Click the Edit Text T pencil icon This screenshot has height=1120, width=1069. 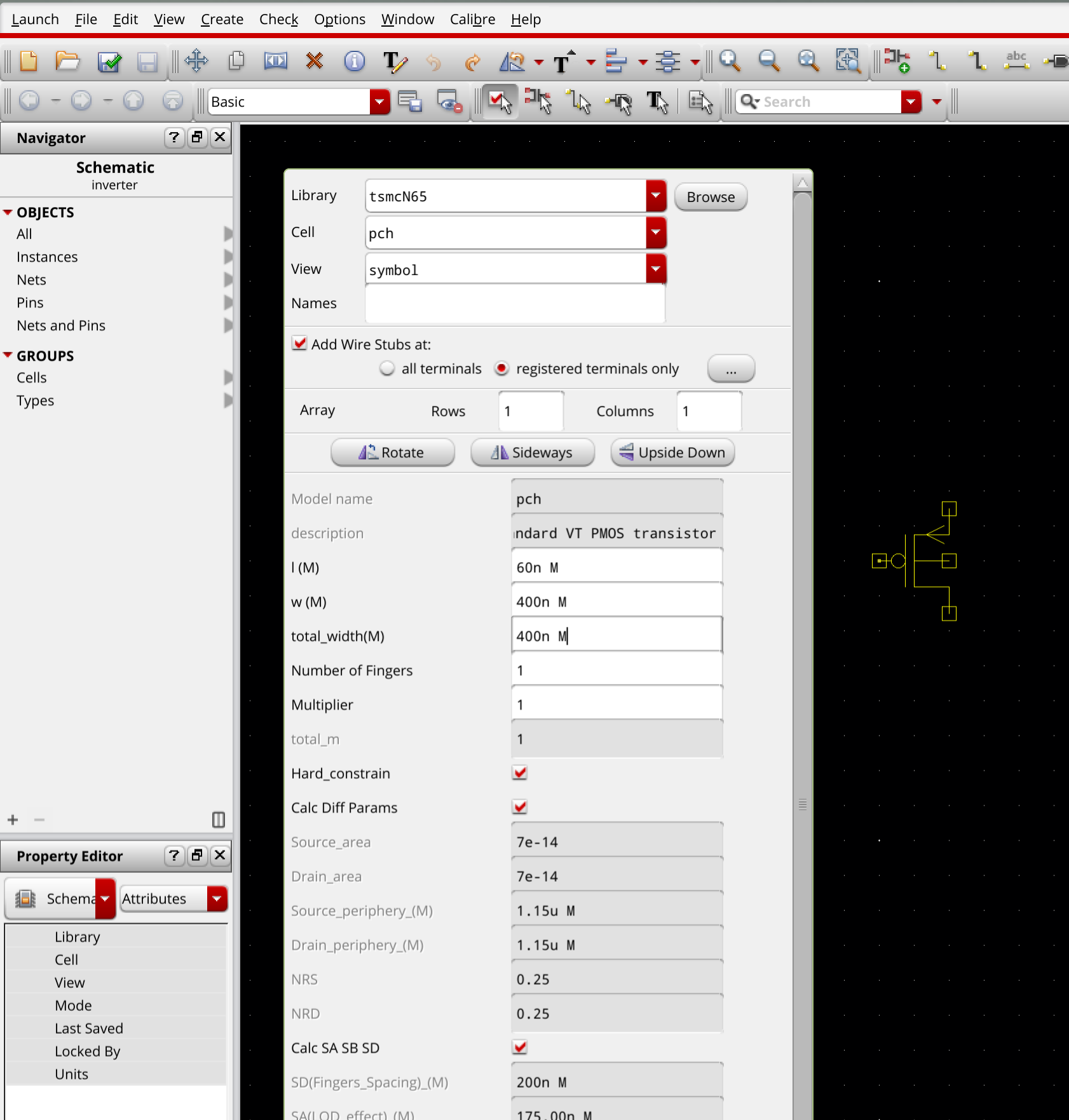(394, 62)
